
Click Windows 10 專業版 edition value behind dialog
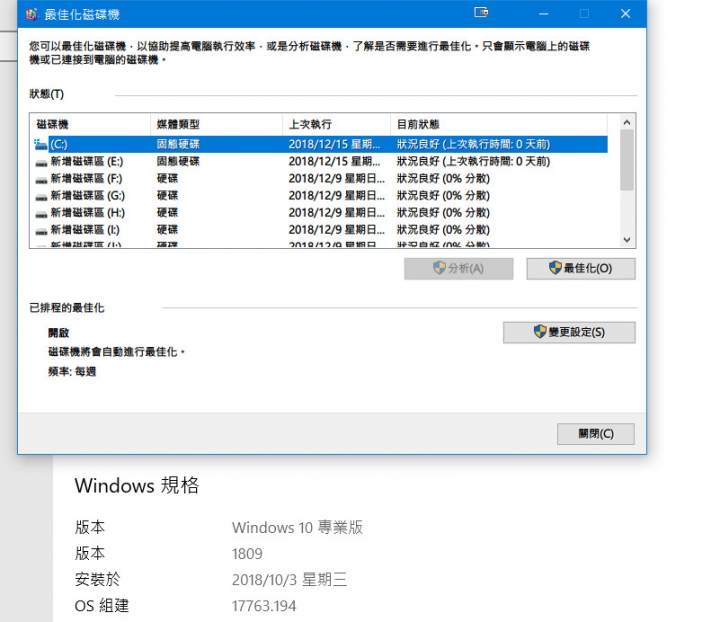297,527
